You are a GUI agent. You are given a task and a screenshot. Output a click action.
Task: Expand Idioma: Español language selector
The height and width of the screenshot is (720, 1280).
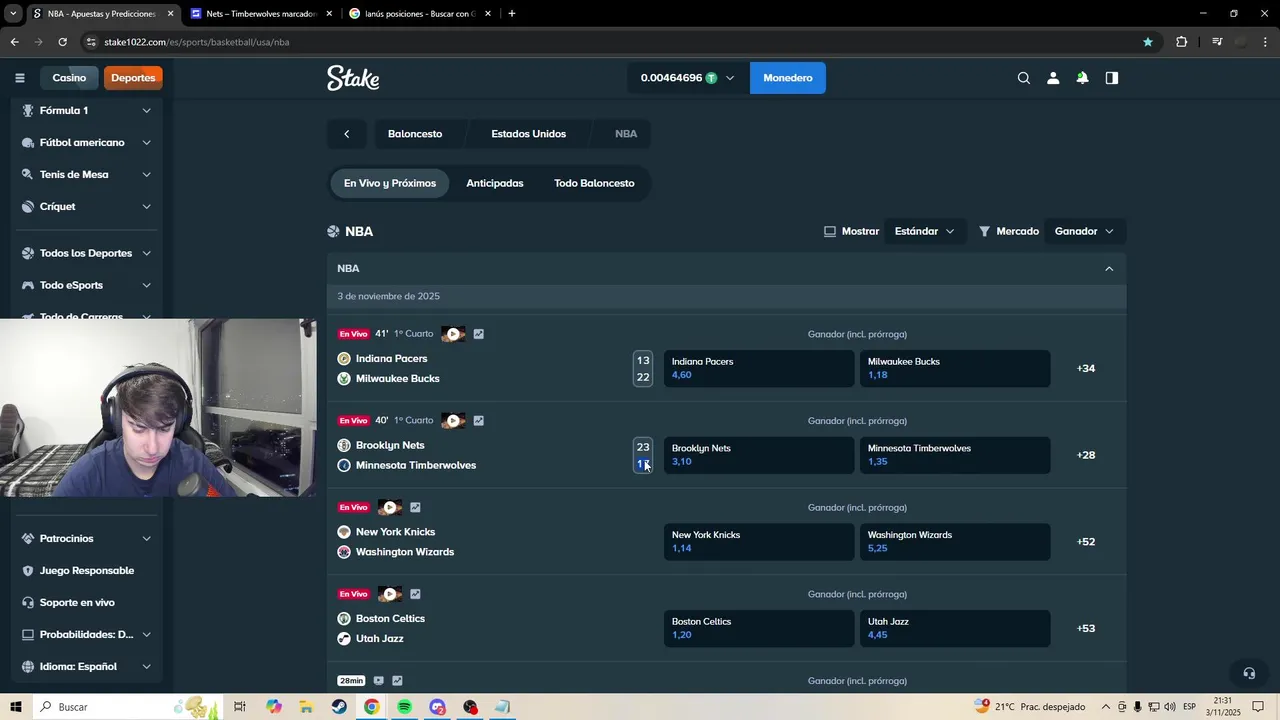(86, 667)
